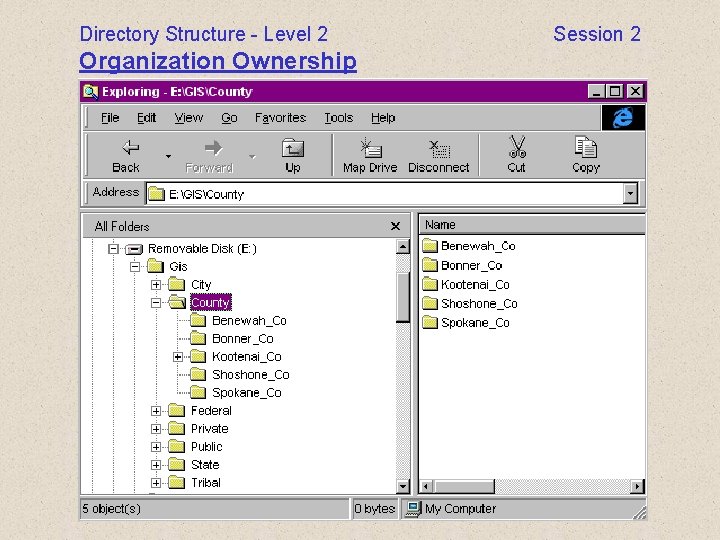Collapse the Gis folder node
720x540 pixels.
[135, 267]
